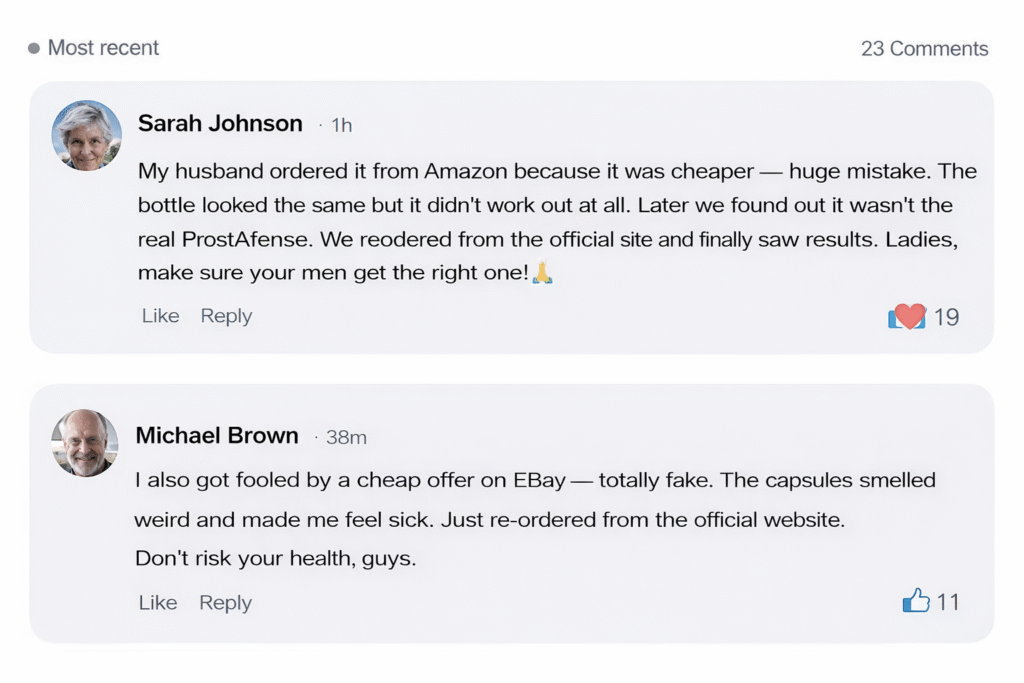View the 19 reactions on Sarah's comment
Screen dimensions: 1024x683
pyautogui.click(x=946, y=317)
